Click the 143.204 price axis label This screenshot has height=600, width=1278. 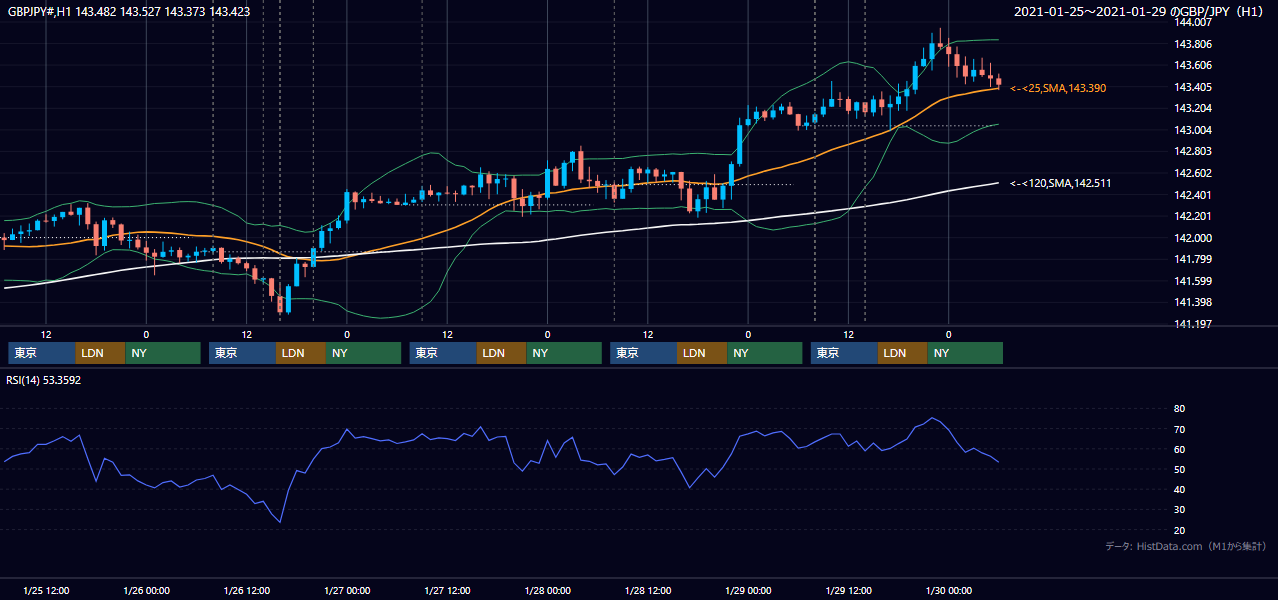point(1193,108)
